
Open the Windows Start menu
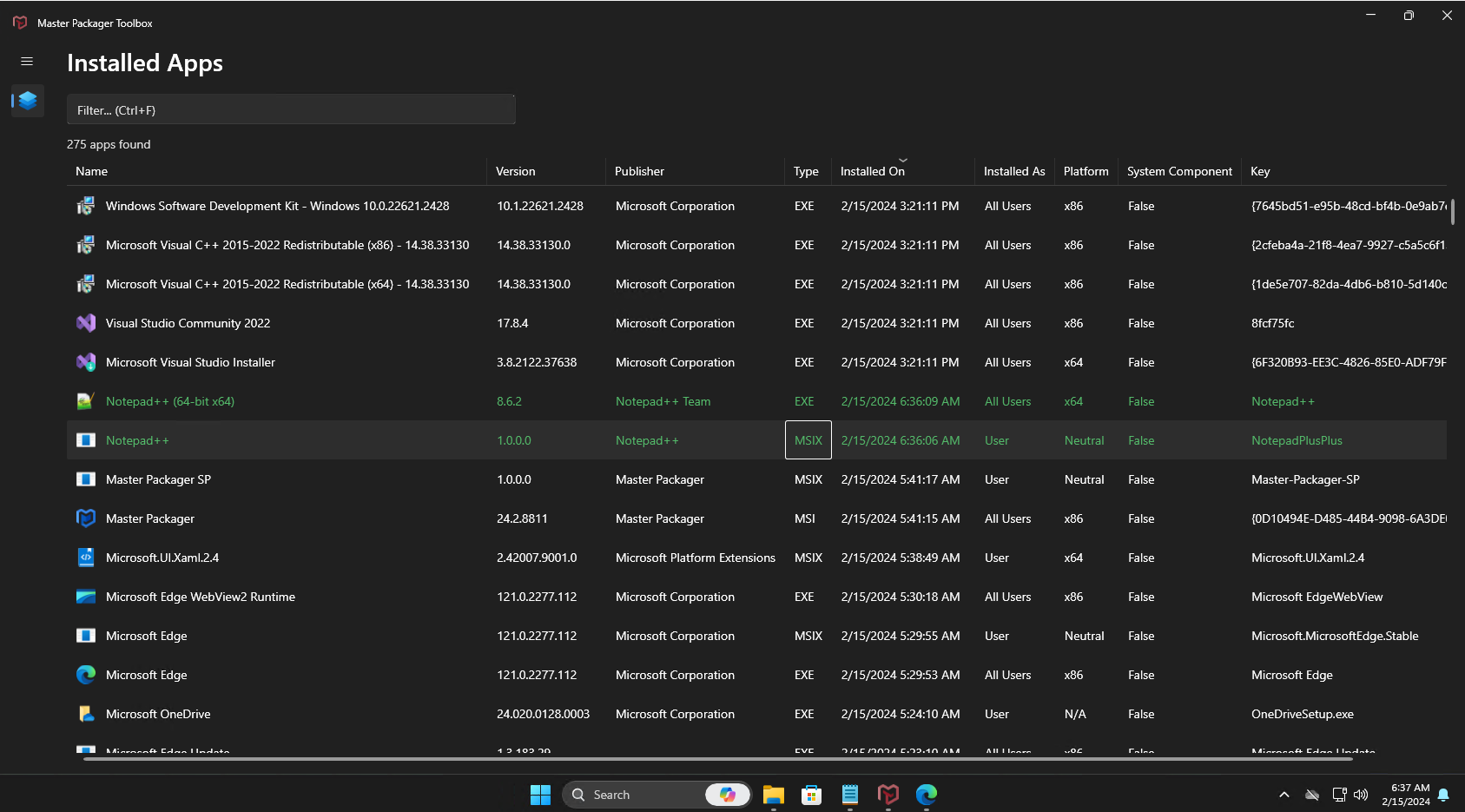pyautogui.click(x=540, y=795)
